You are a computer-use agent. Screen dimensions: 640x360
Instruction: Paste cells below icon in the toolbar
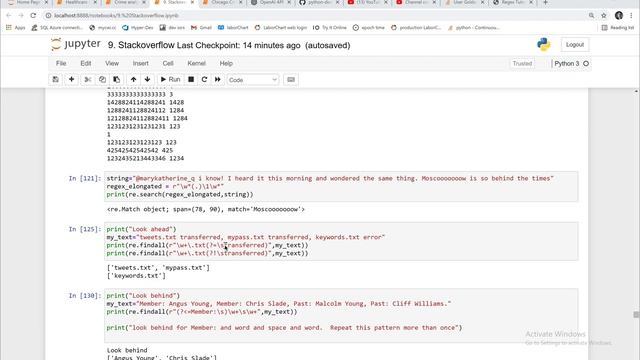point(117,80)
